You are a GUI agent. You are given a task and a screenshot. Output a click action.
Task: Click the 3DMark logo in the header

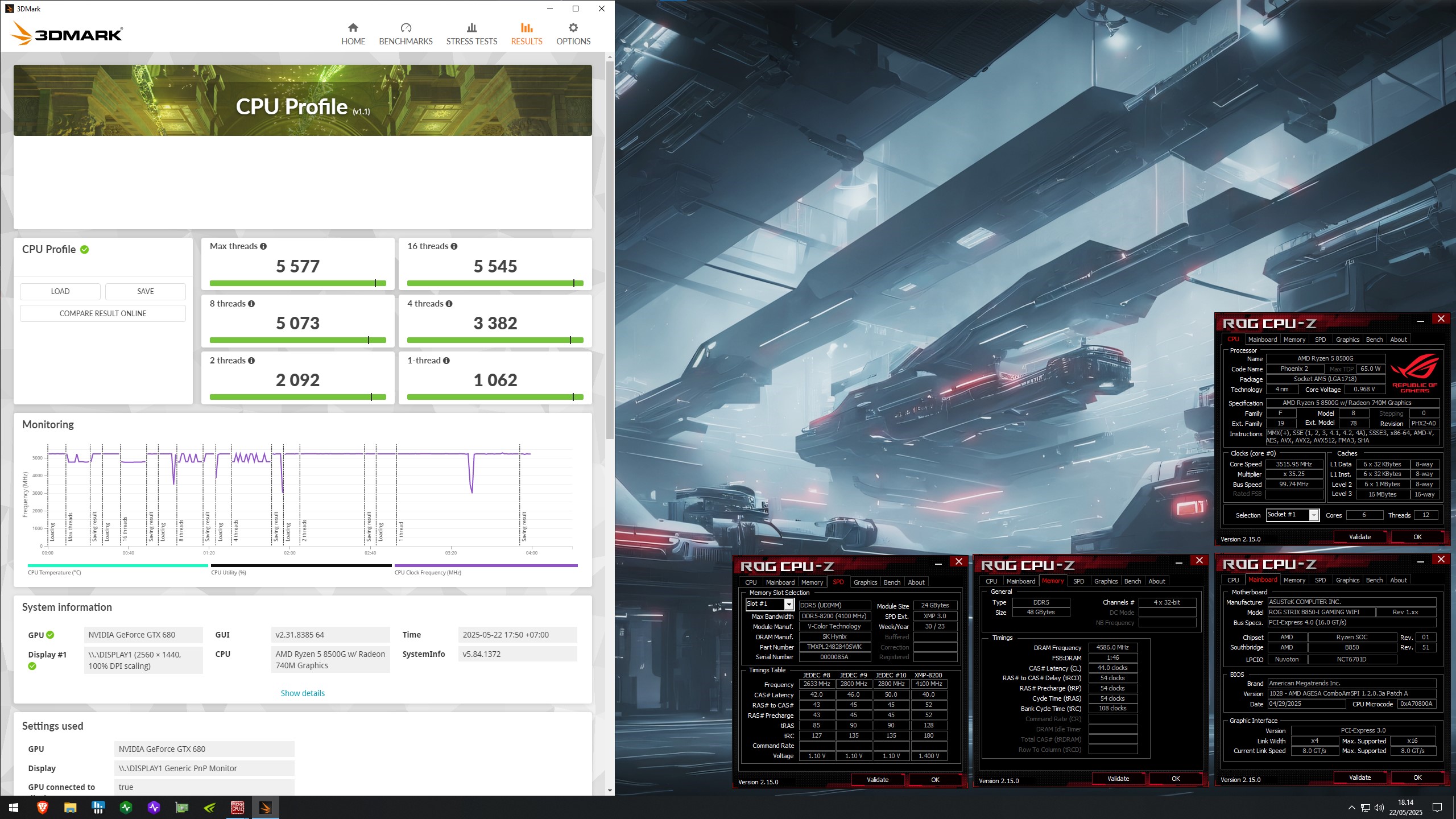tap(67, 33)
